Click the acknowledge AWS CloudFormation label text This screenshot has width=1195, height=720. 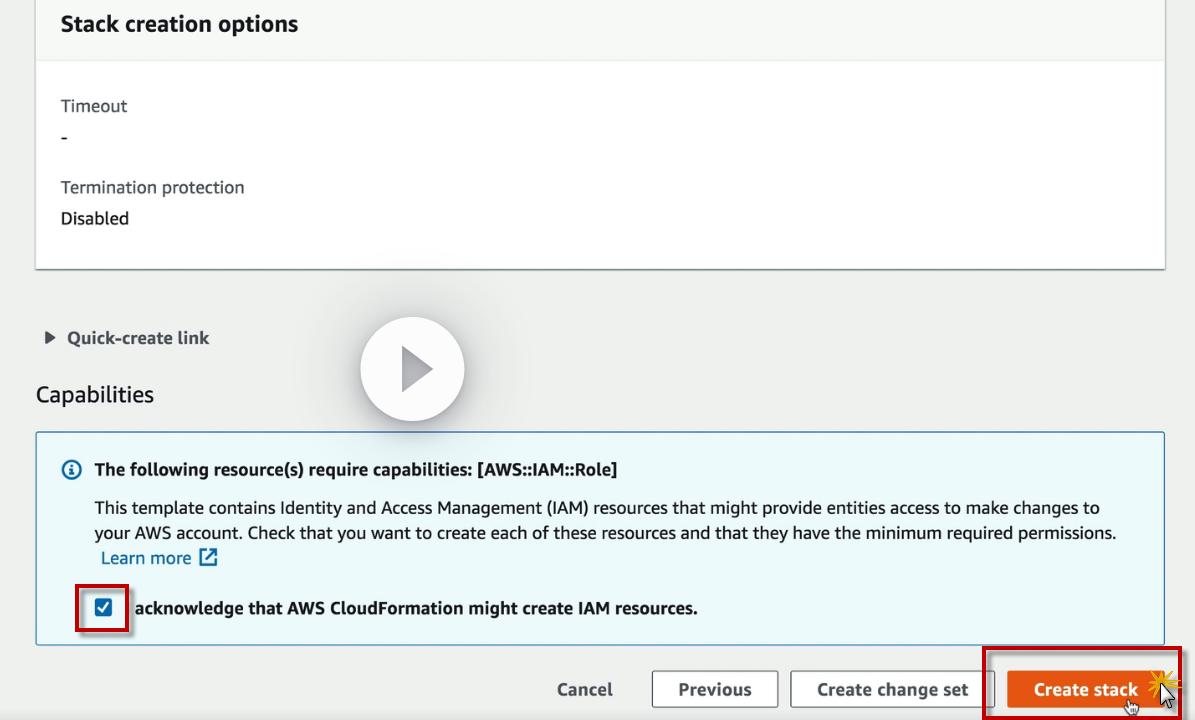click(415, 608)
